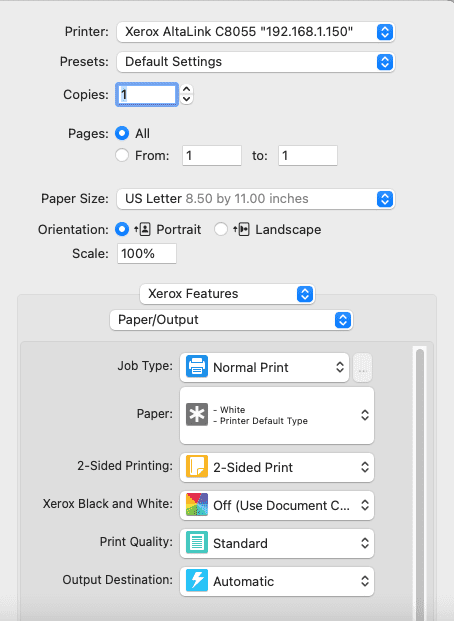454x621 pixels.
Task: Click the ellipsis button beside Job Type
Action: tap(362, 368)
